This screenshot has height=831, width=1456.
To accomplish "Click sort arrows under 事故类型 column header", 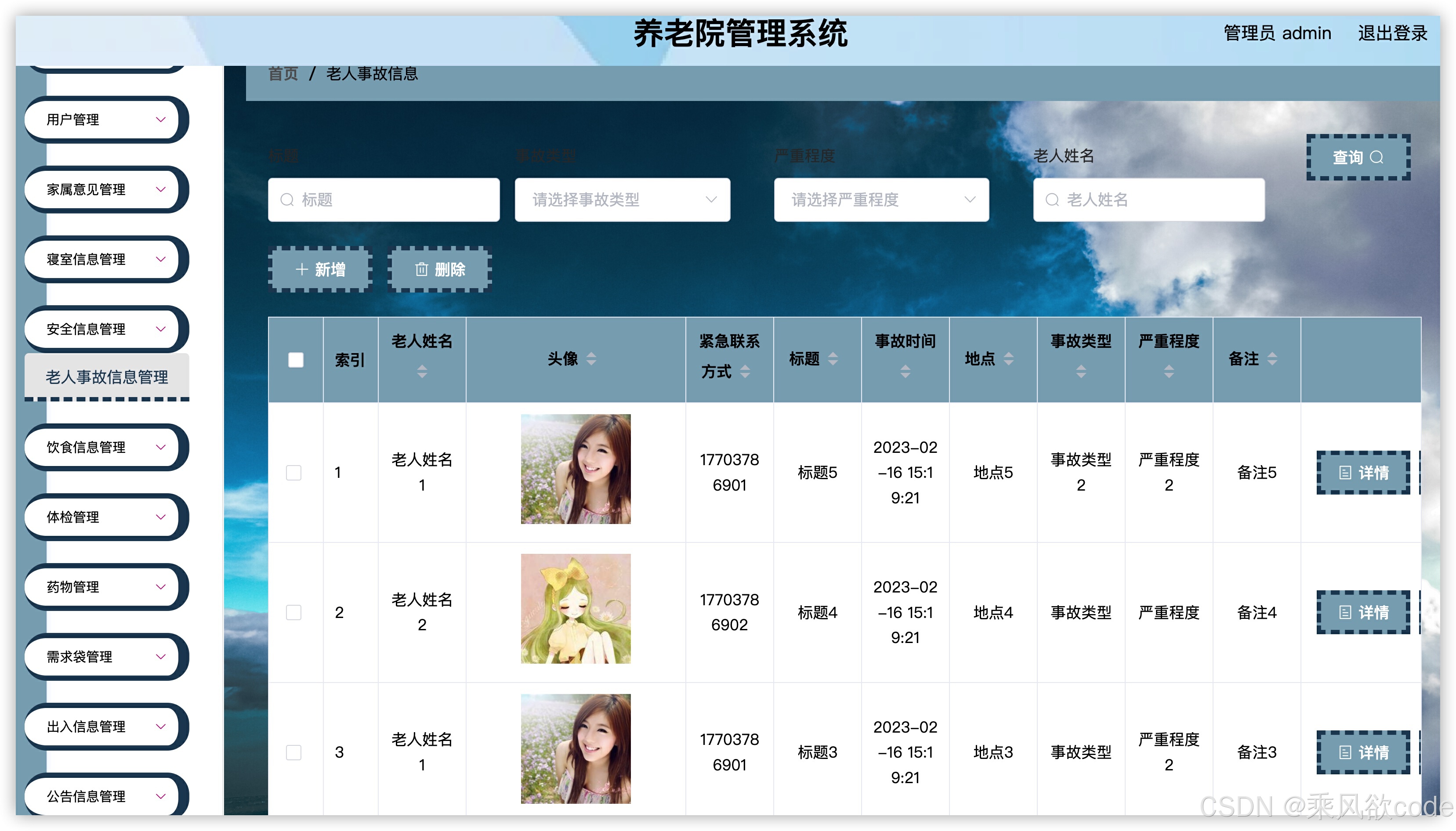I will coord(1080,372).
